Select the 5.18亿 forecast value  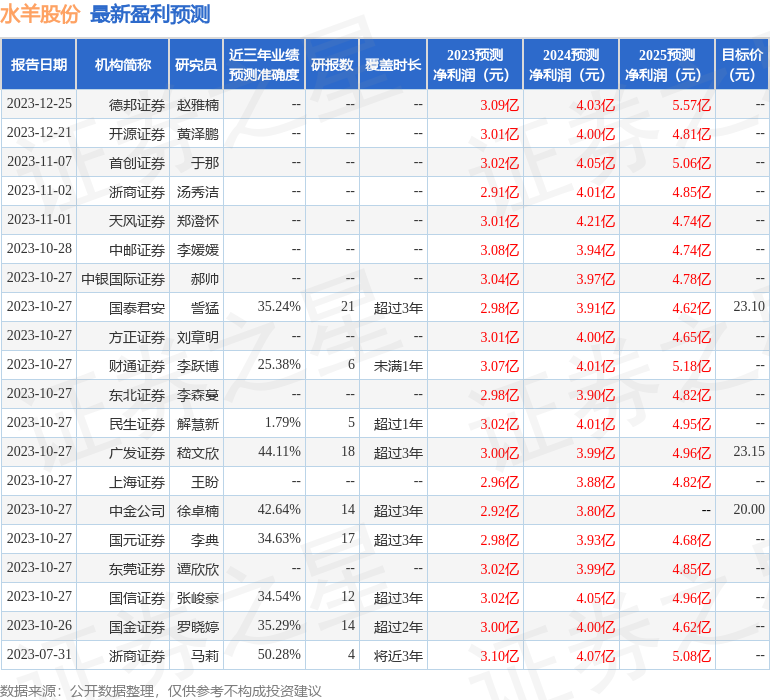[691, 365]
